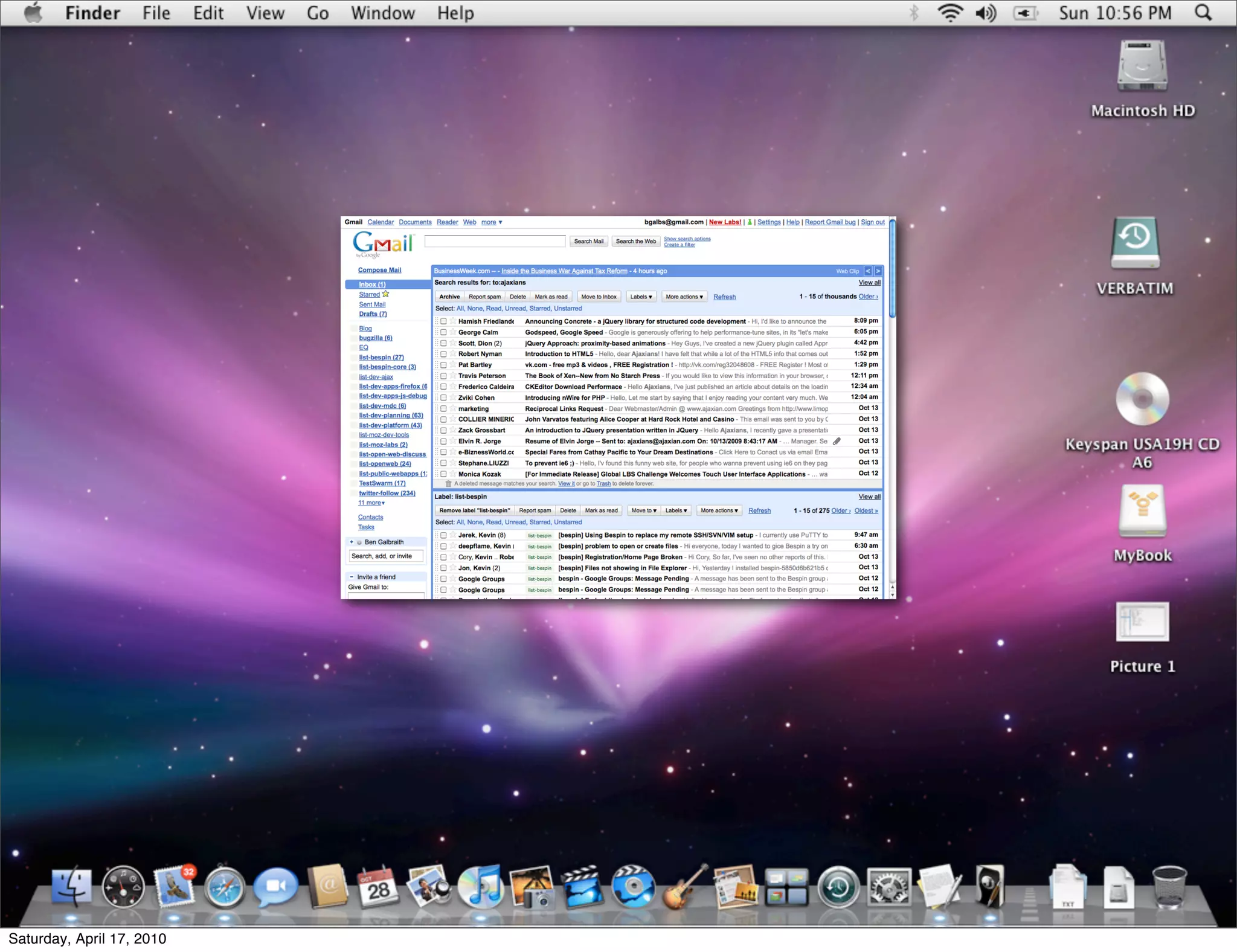This screenshot has width=1237, height=952.
Task: Tick the checkbox beside Robert Nyman's message
Action: click(443, 354)
